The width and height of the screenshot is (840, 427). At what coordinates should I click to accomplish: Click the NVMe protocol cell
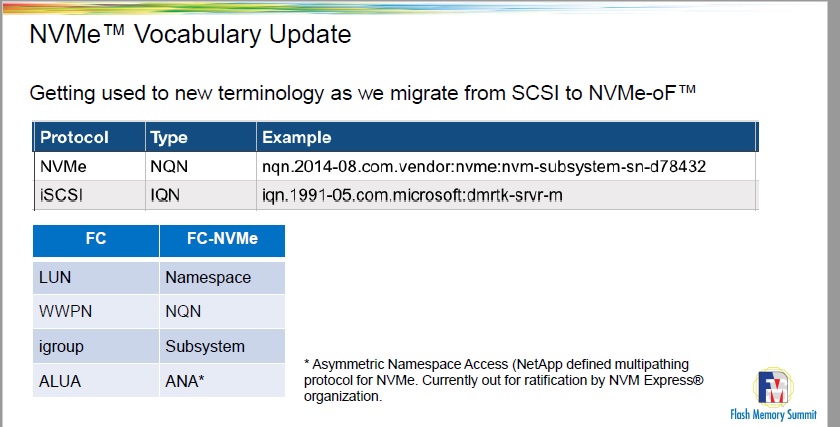[x=62, y=166]
